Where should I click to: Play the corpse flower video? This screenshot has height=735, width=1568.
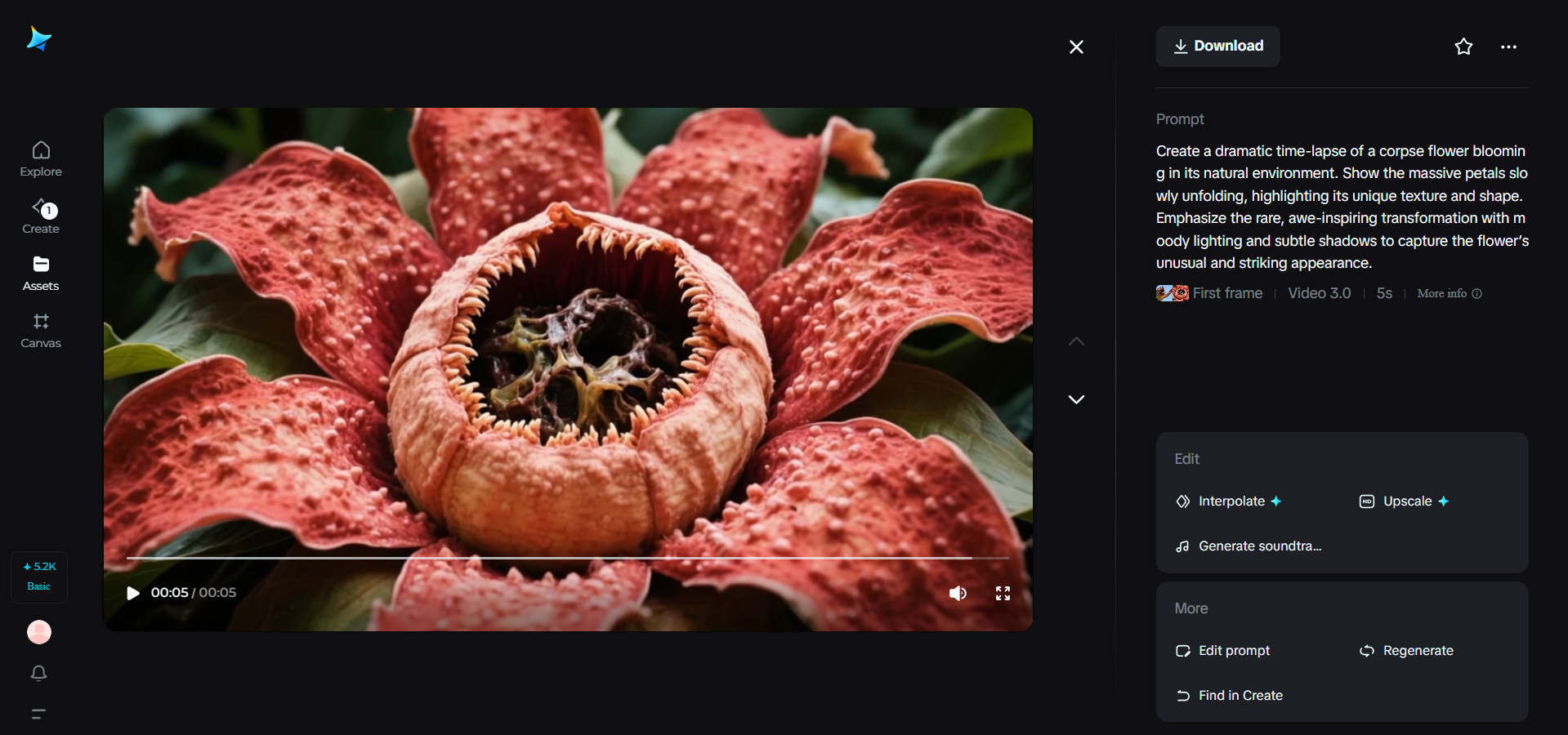click(132, 593)
